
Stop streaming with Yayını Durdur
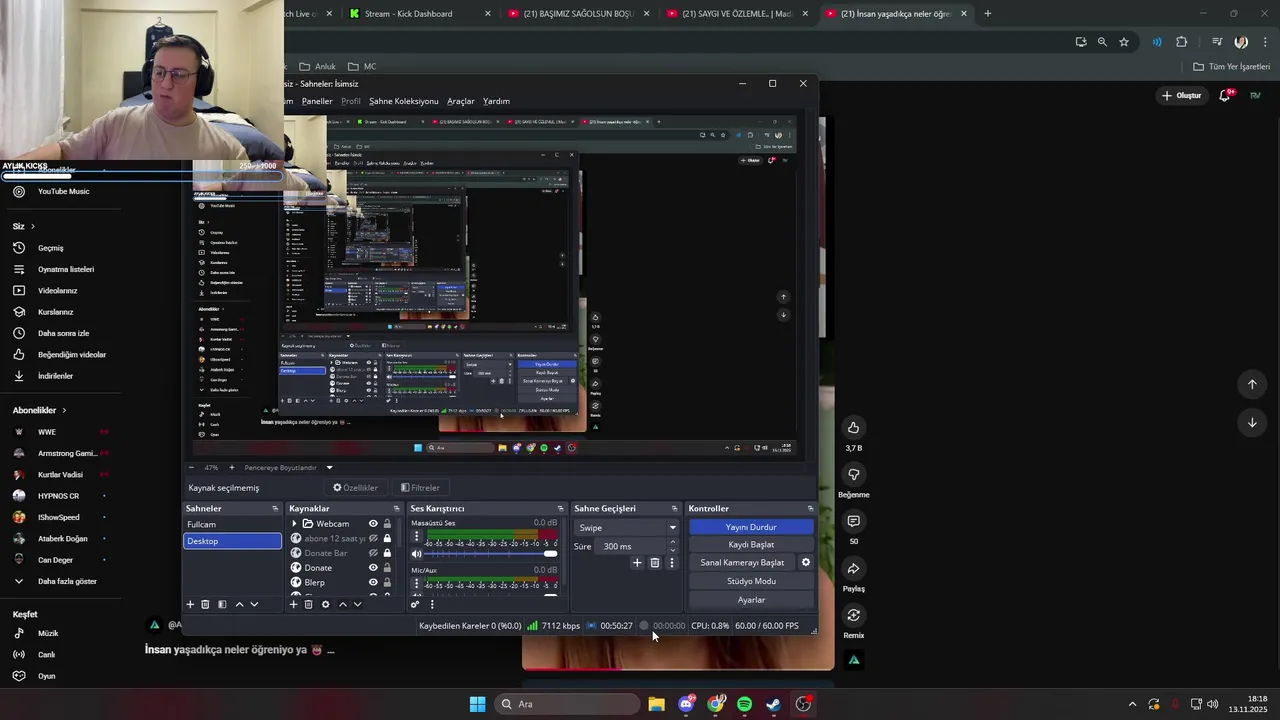(751, 527)
